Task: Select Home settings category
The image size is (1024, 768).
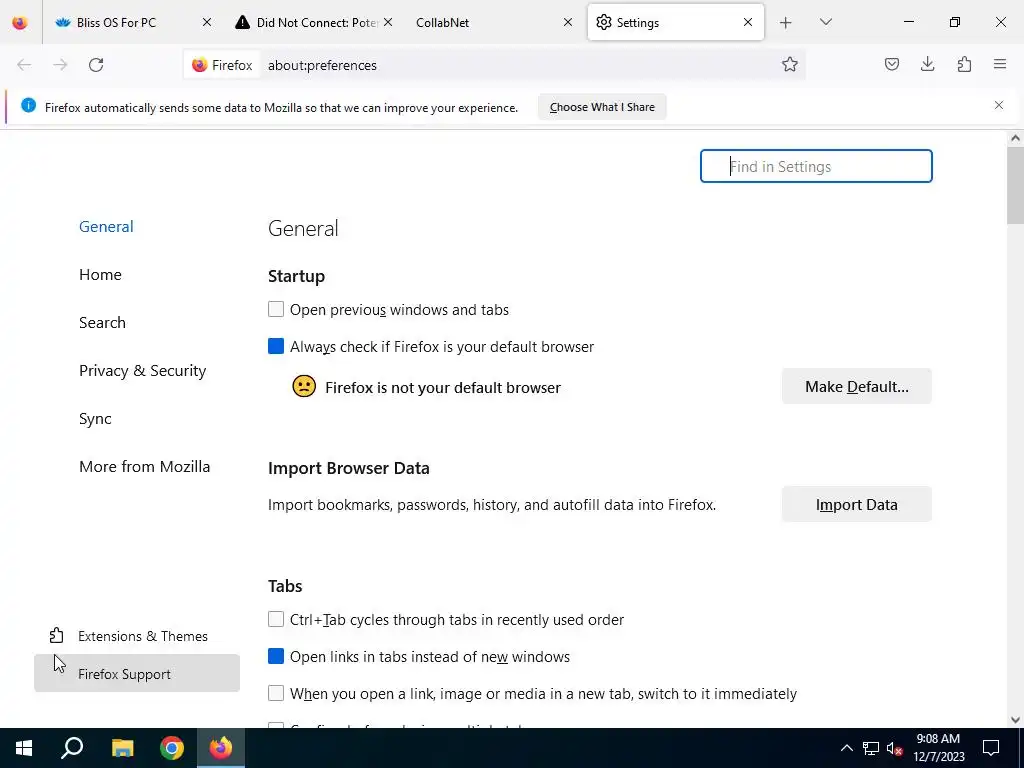Action: tap(100, 274)
